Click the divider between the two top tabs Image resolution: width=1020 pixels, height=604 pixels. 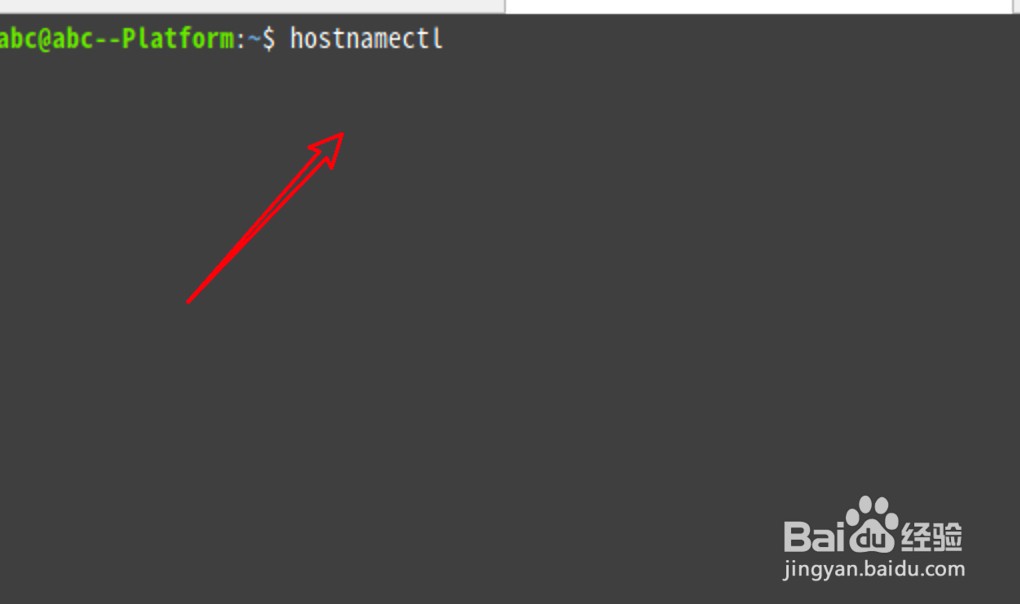505,6
